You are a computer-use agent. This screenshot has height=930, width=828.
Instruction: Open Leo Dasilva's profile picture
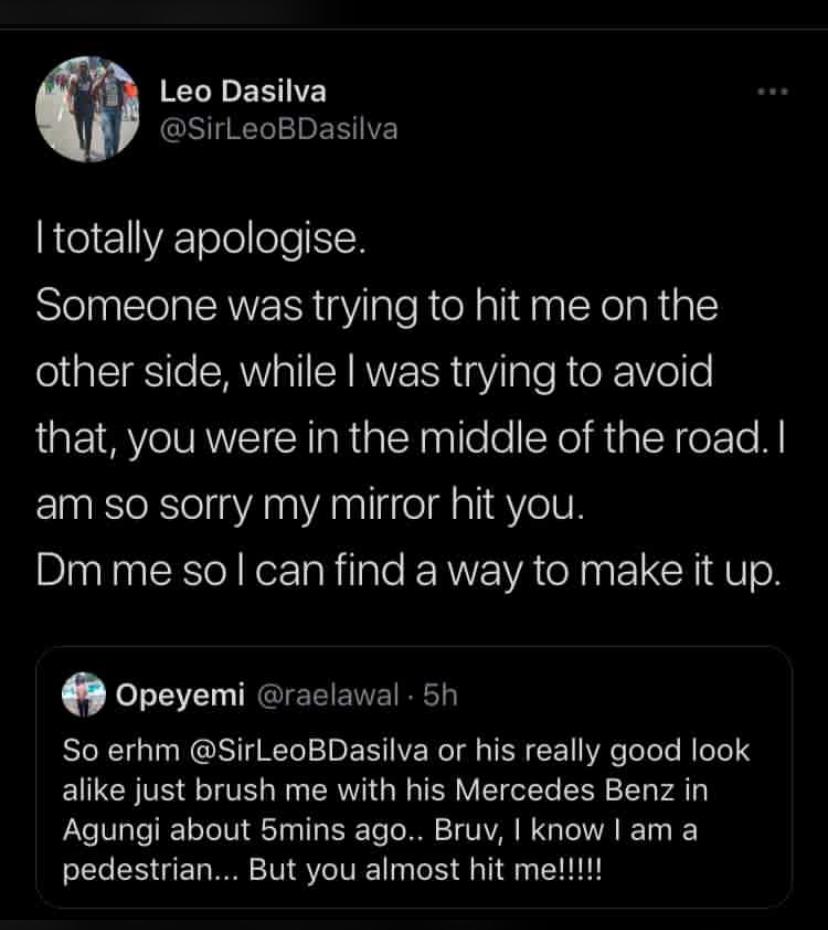89,108
